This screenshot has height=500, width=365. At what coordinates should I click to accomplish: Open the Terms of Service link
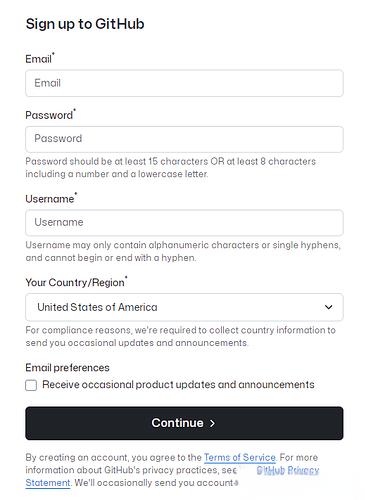pos(240,457)
